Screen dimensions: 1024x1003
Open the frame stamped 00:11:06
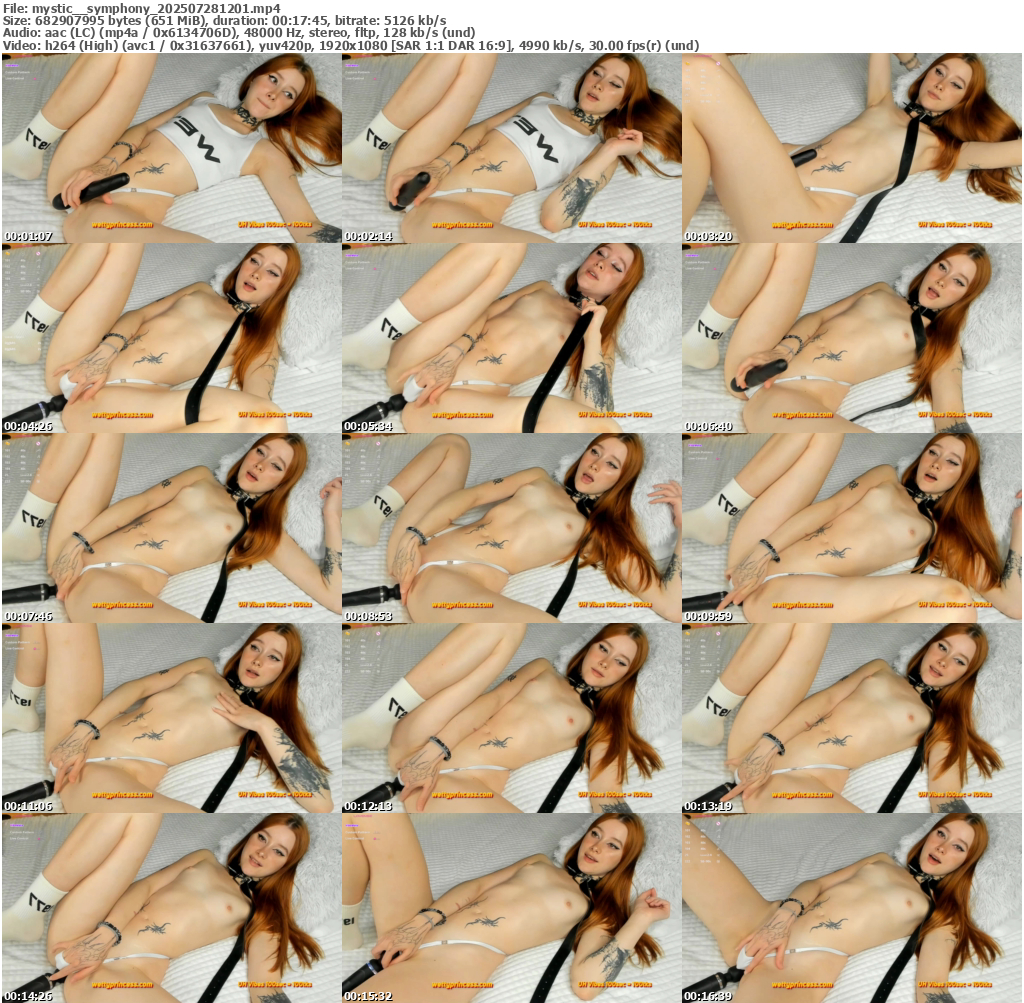click(172, 718)
